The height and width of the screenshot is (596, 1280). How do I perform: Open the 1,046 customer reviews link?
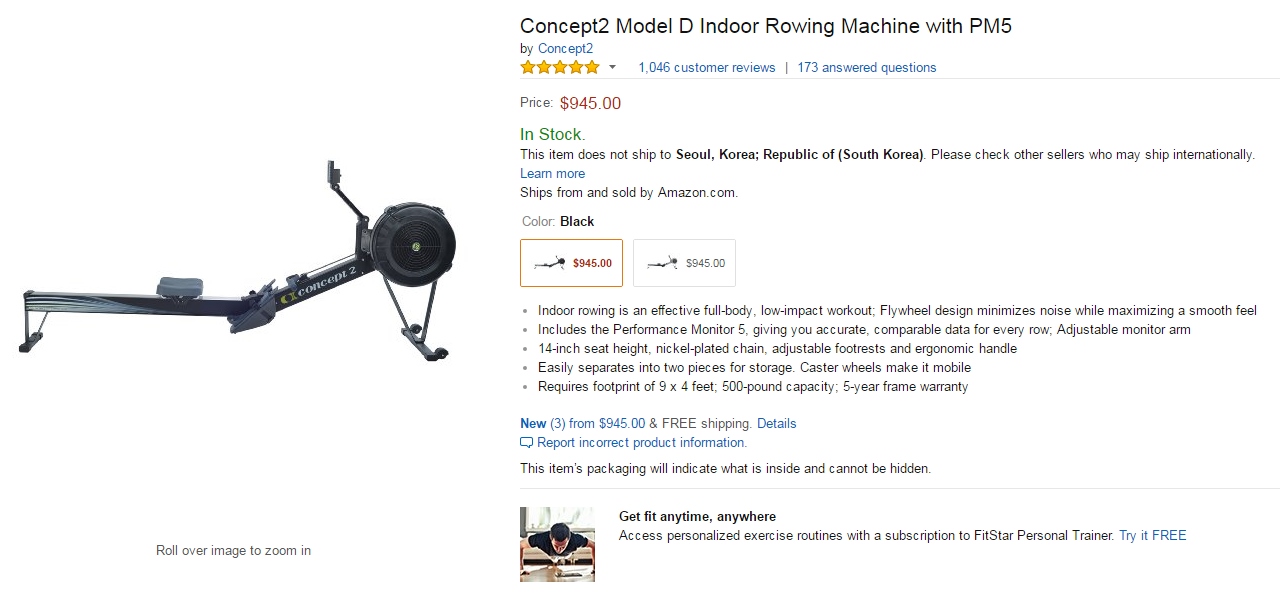coord(707,68)
